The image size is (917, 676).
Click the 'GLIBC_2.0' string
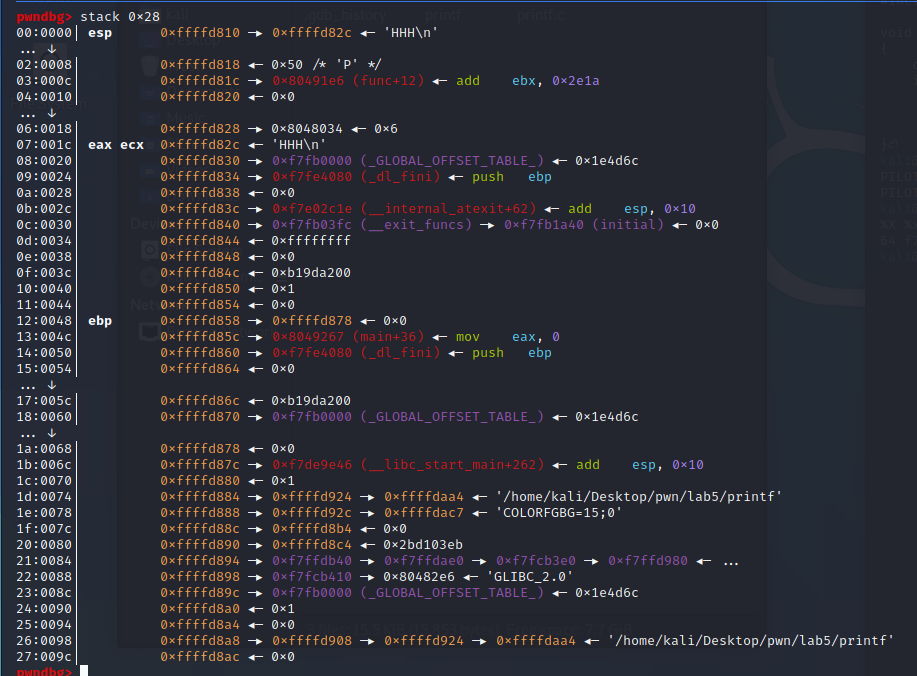tap(530, 577)
